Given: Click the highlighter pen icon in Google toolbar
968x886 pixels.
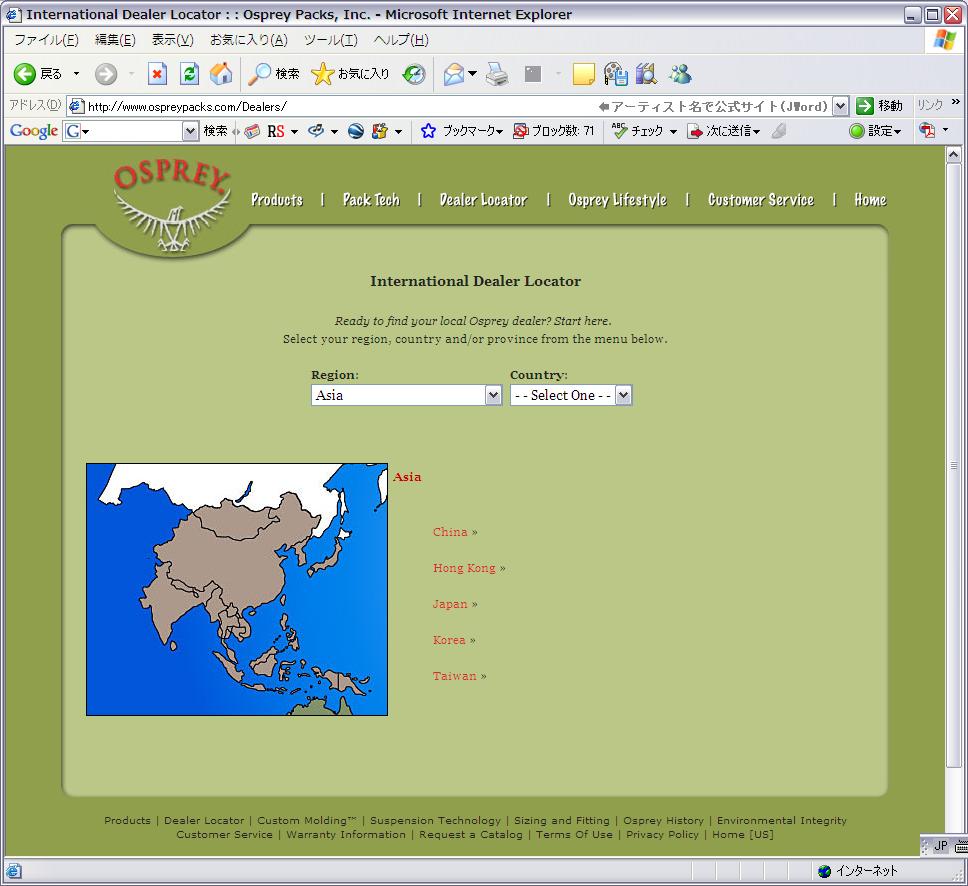Looking at the screenshot, I should pyautogui.click(x=779, y=131).
